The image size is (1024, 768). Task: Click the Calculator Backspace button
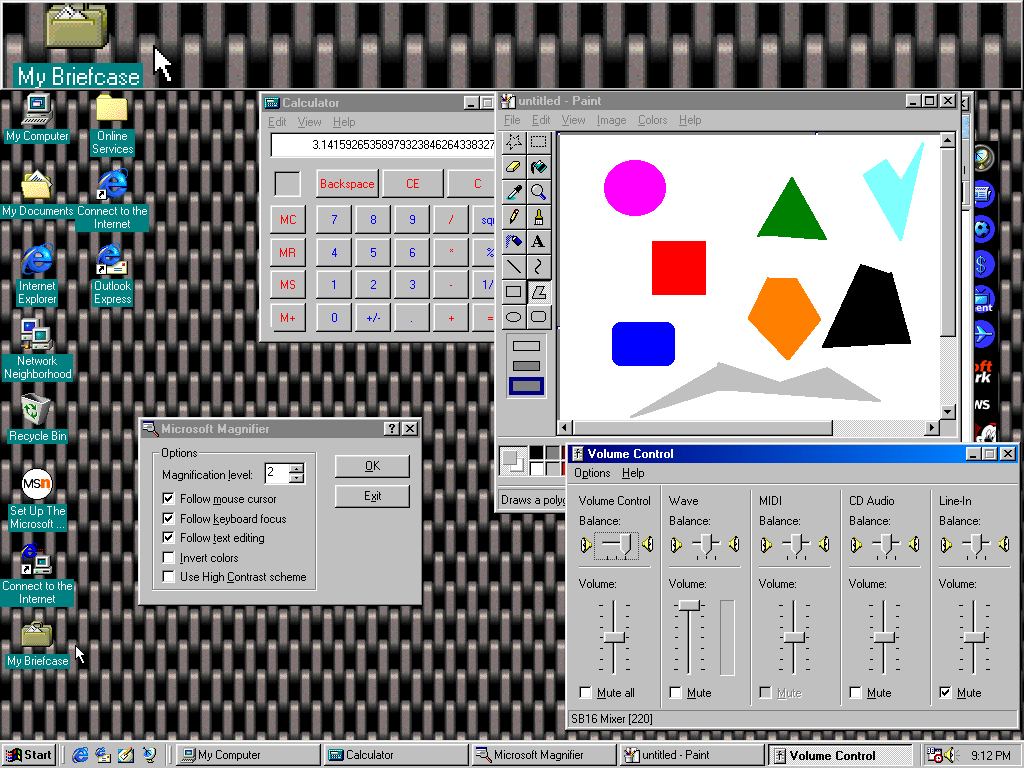click(347, 184)
